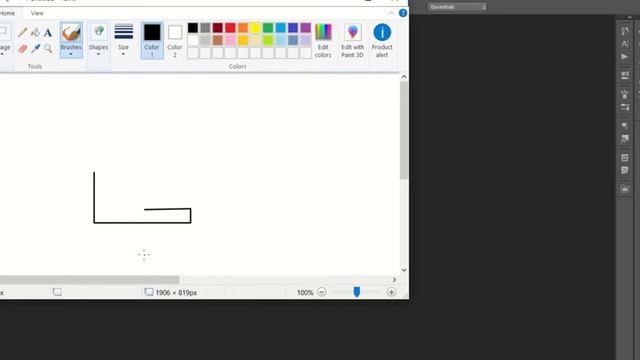The image size is (640, 360).
Task: Open Photoshop Actions play-arrow panel icon
Action: pyautogui.click(x=625, y=57)
